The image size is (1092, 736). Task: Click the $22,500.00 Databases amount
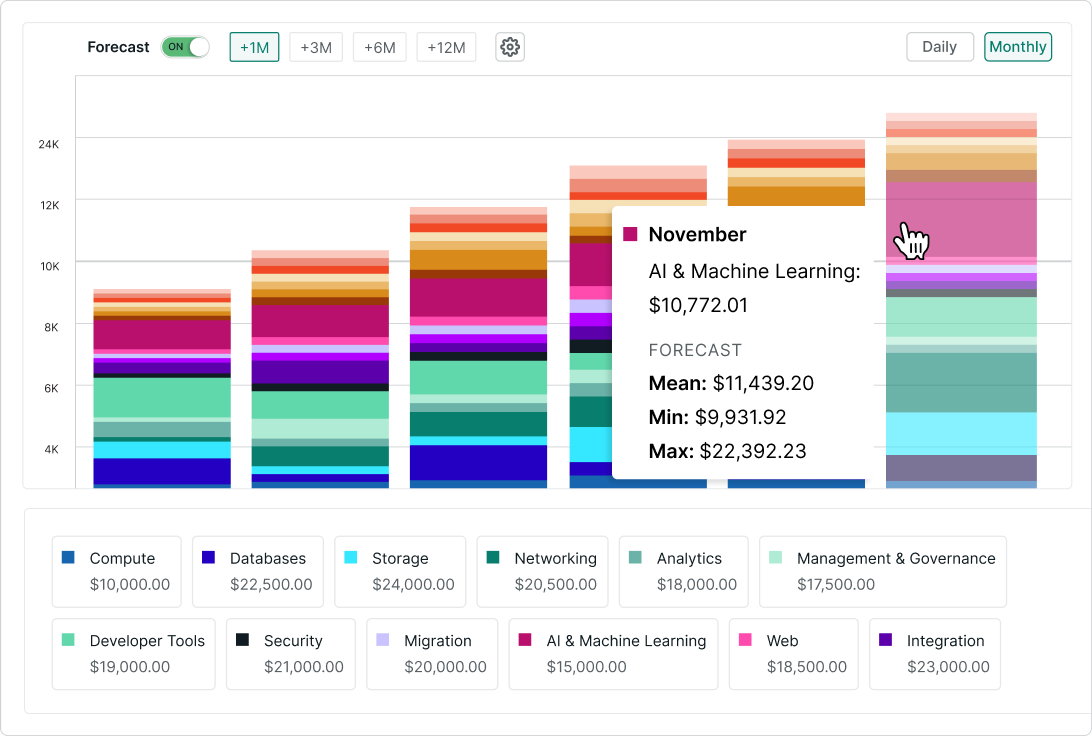point(272,584)
